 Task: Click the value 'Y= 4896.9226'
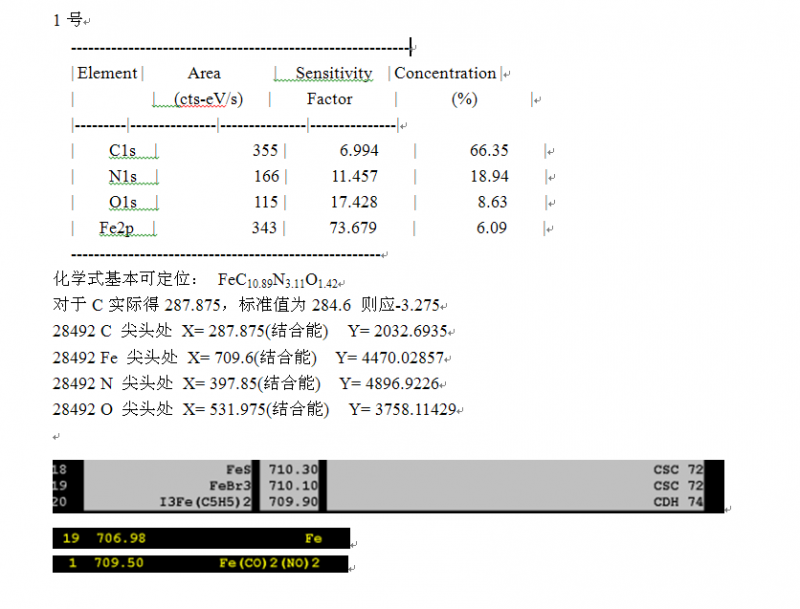pyautogui.click(x=390, y=384)
